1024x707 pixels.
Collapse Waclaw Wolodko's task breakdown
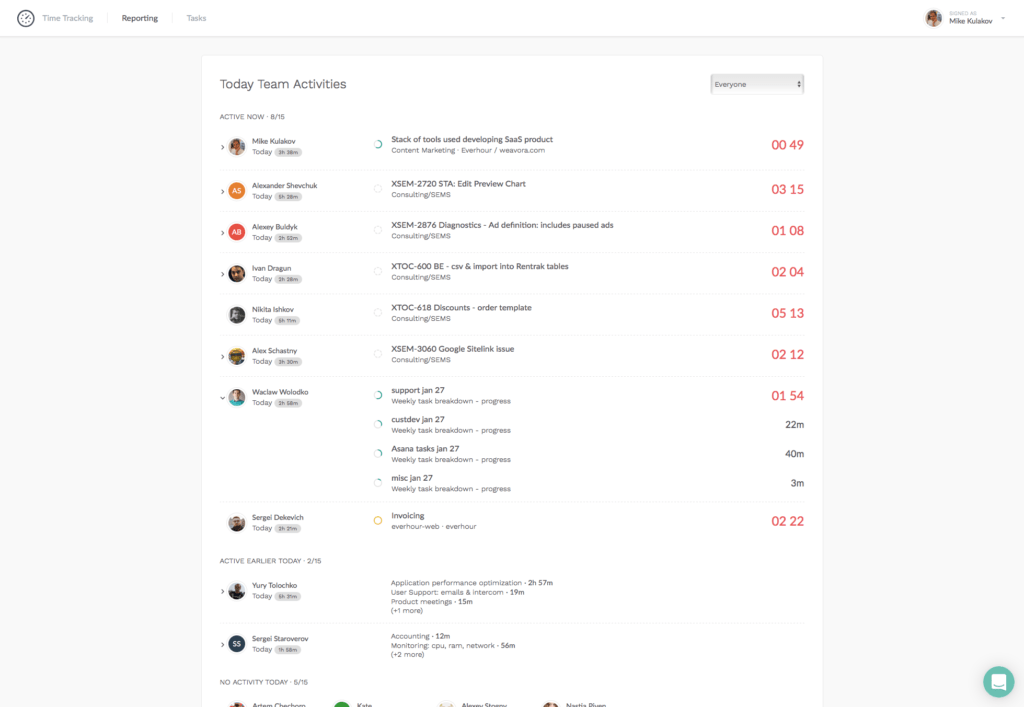[222, 396]
